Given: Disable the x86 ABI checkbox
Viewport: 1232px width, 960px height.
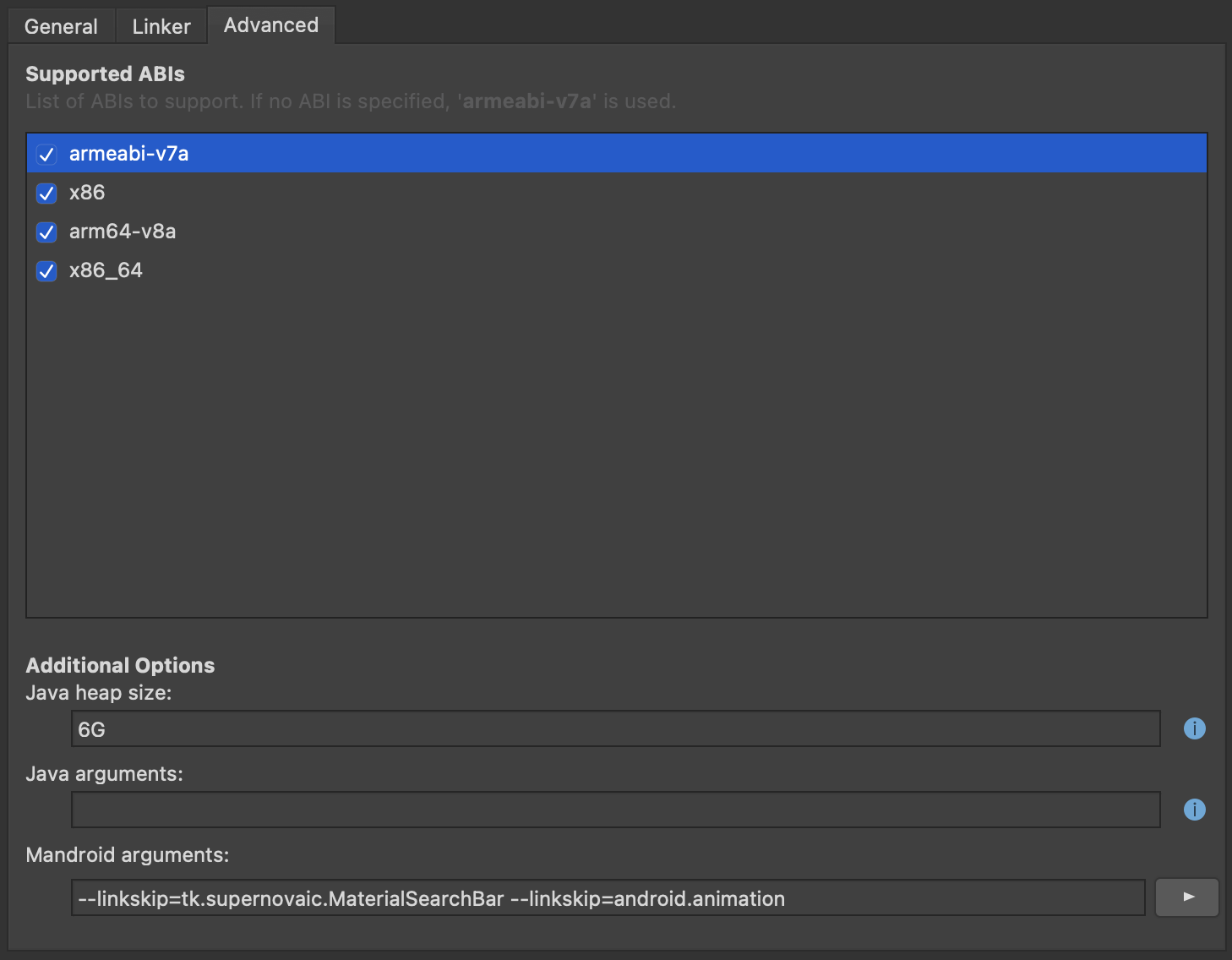Looking at the screenshot, I should [46, 193].
